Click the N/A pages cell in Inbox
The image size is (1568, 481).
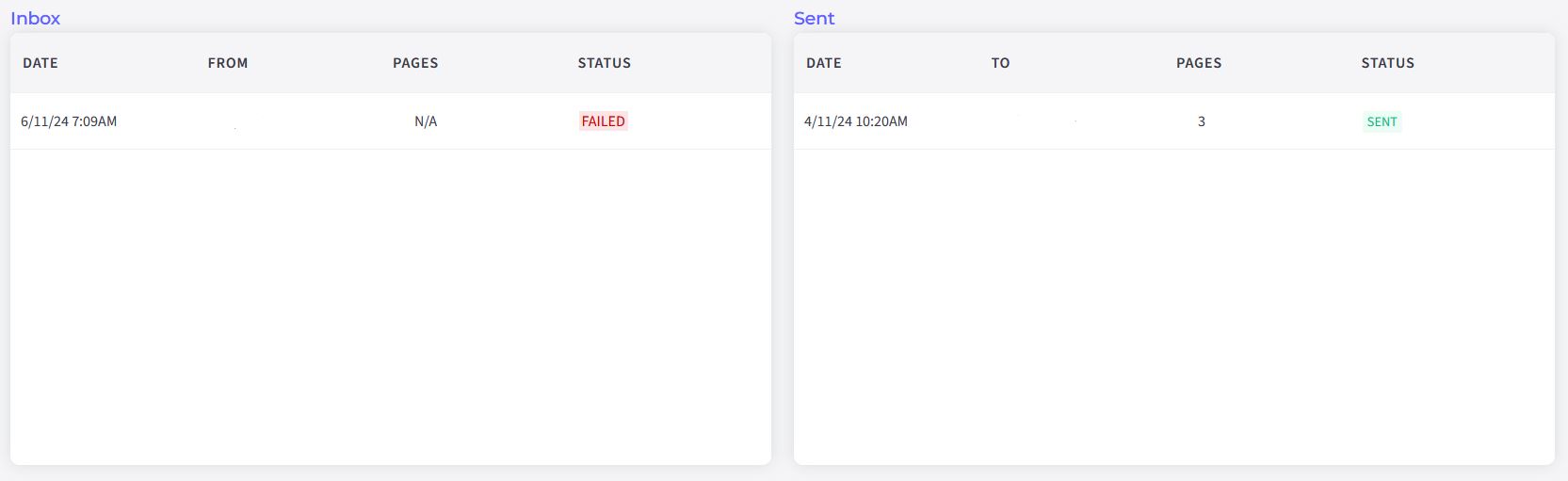click(x=426, y=121)
